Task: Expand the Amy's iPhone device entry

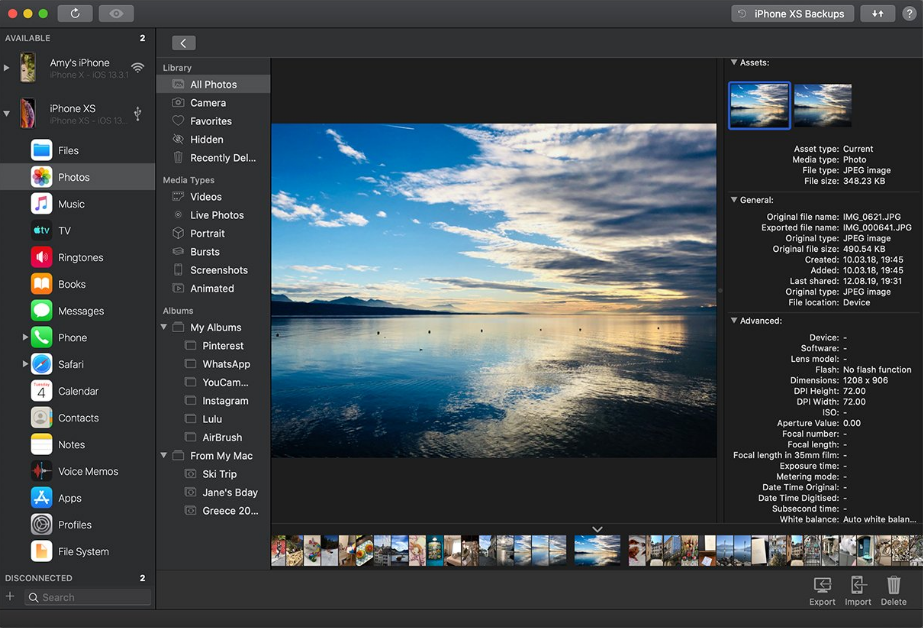Action: (7, 68)
